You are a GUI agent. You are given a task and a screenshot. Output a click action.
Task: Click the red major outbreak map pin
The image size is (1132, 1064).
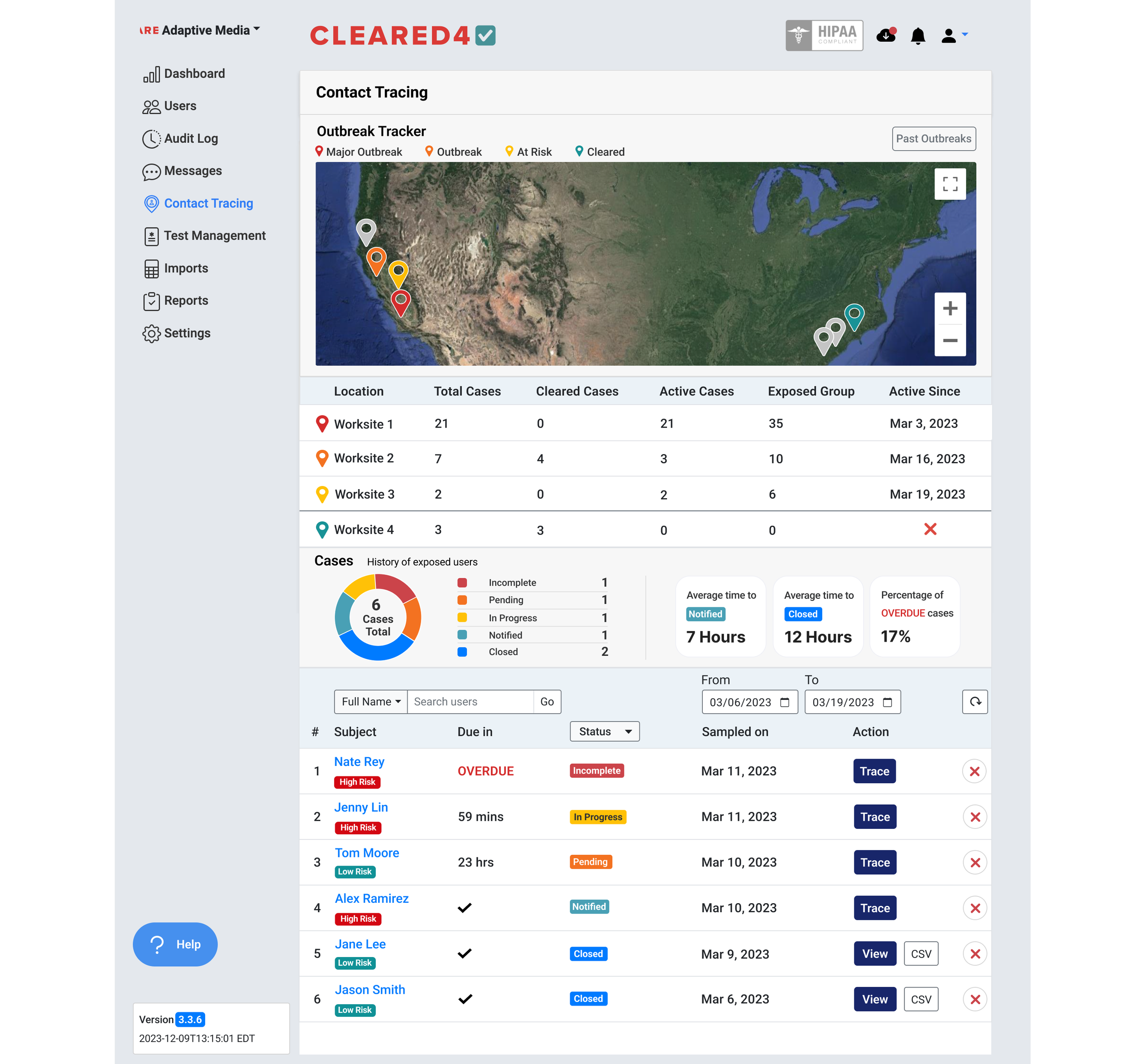click(401, 303)
